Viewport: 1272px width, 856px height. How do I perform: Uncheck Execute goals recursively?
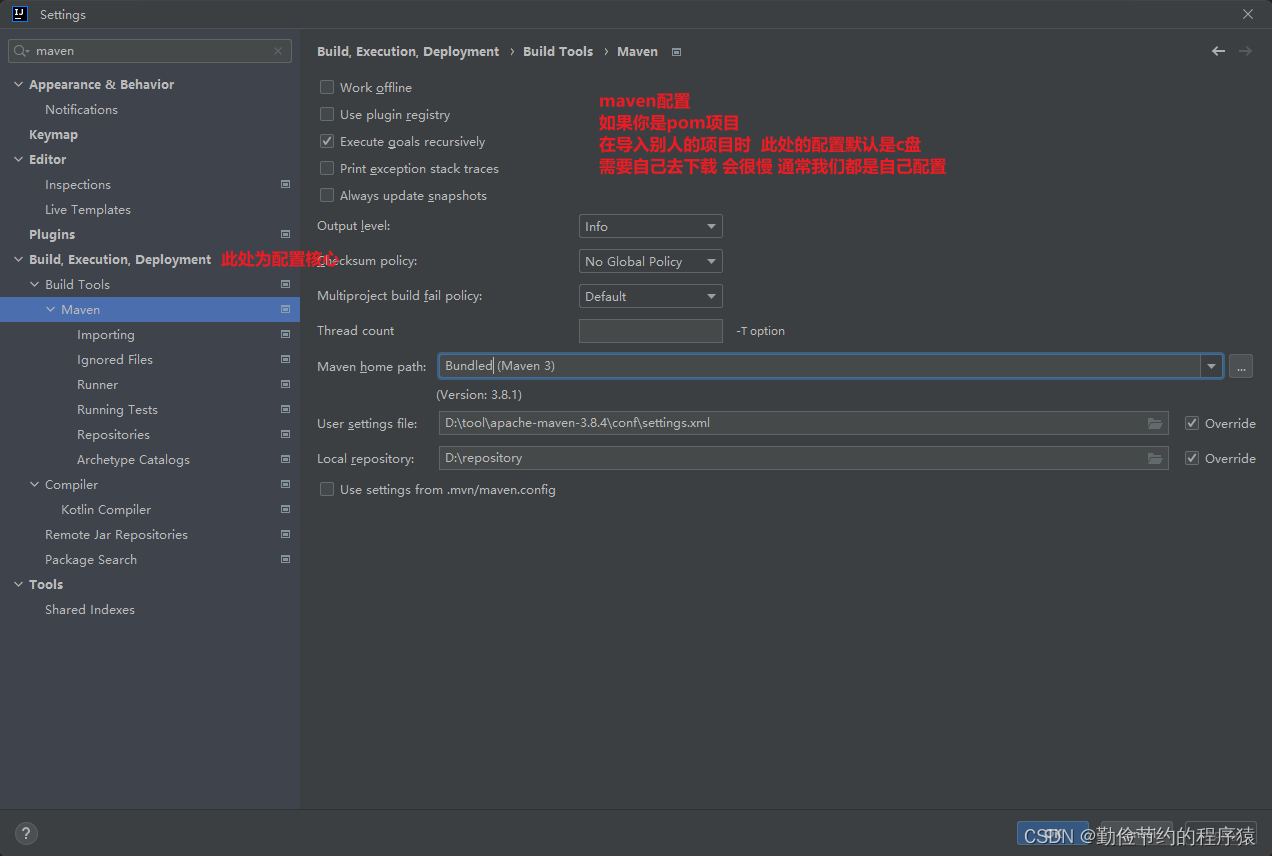click(x=327, y=141)
